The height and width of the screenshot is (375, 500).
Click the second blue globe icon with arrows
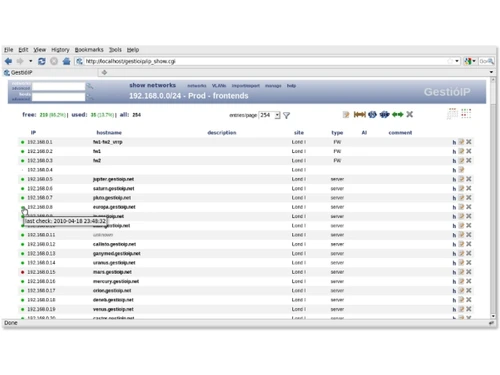pos(384,115)
